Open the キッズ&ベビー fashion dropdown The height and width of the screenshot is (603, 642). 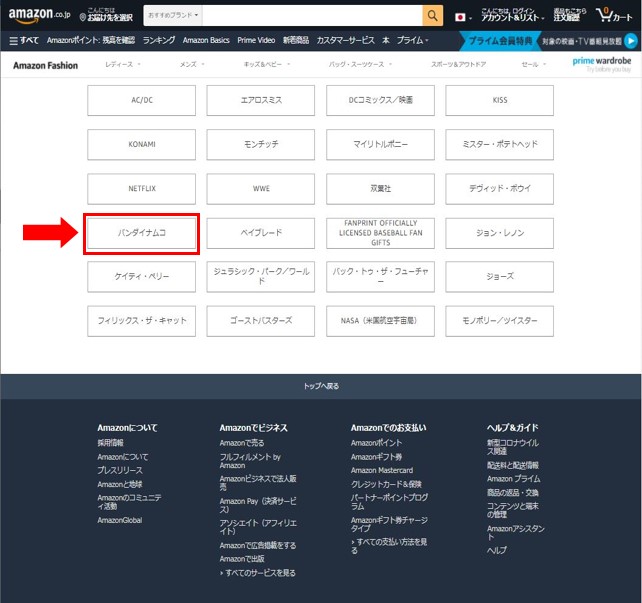[x=267, y=64]
